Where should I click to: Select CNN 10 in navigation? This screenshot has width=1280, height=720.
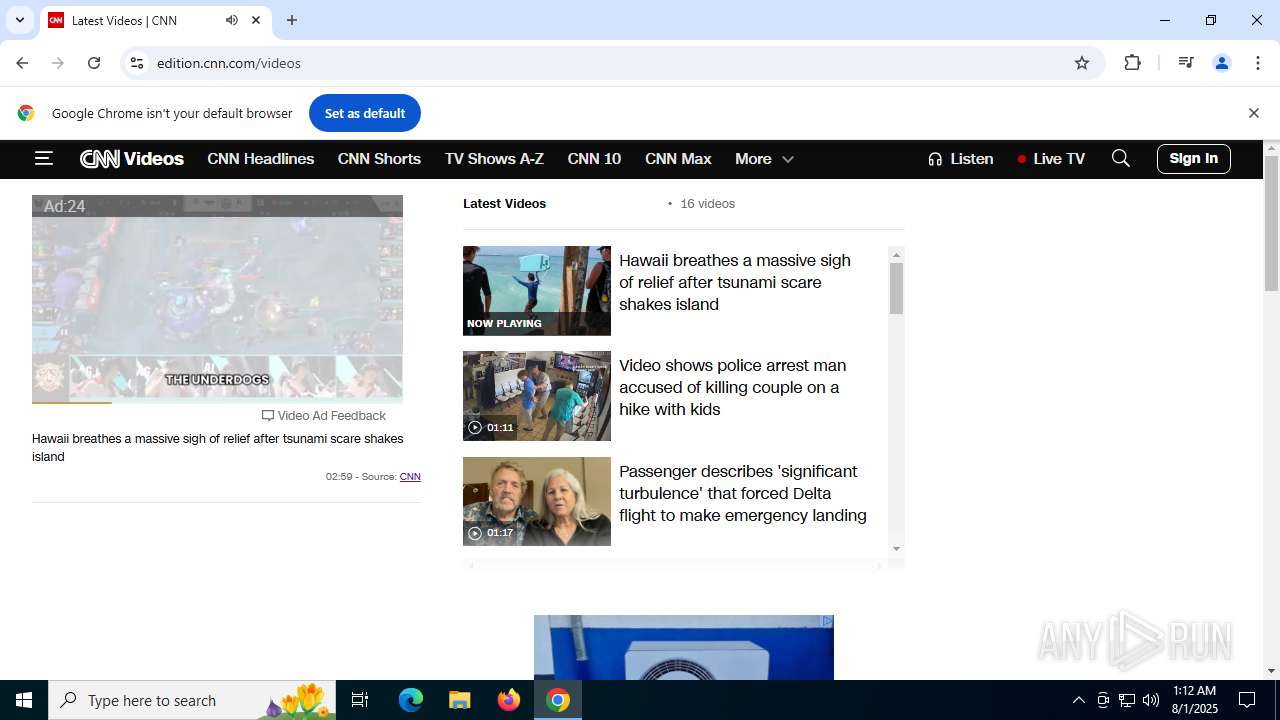[x=594, y=159]
